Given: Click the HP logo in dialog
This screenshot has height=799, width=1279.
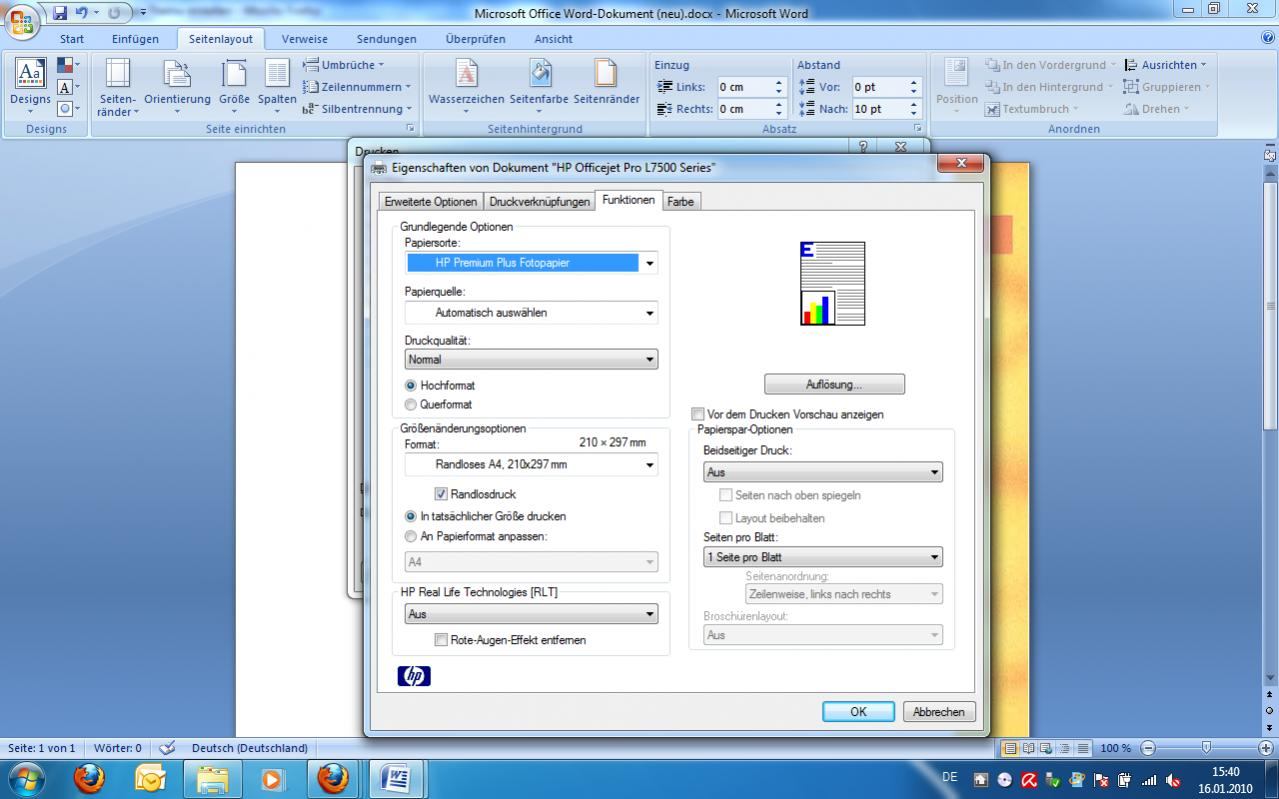Looking at the screenshot, I should pyautogui.click(x=414, y=676).
